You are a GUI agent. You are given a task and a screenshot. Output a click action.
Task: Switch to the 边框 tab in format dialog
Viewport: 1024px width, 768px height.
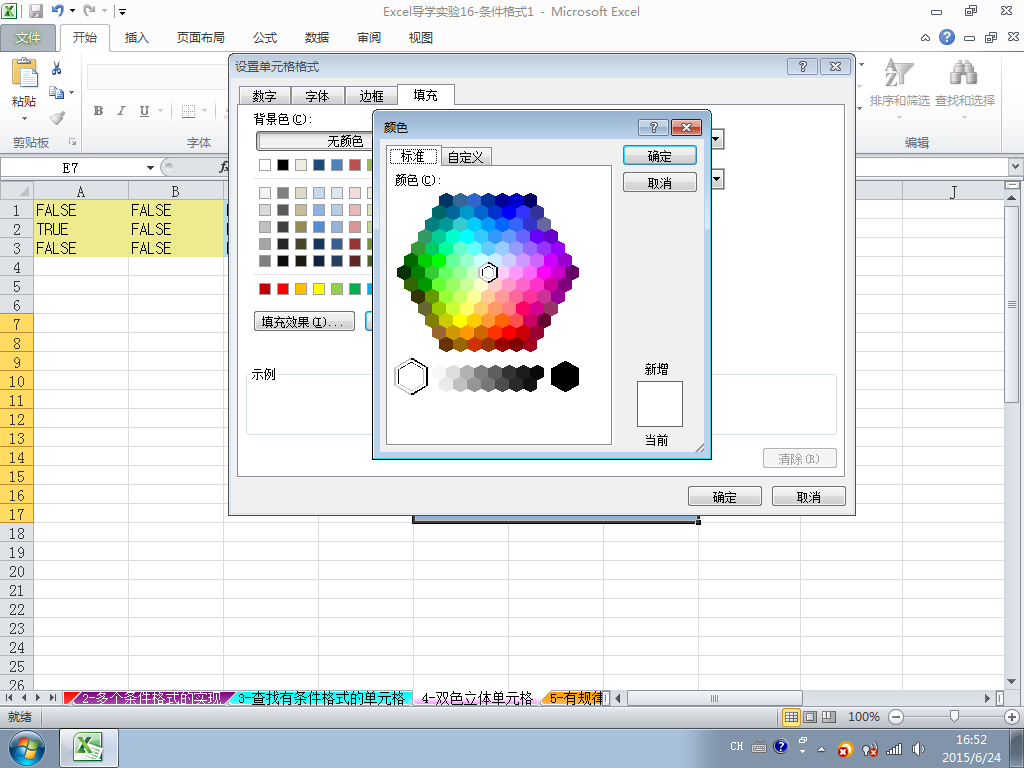coord(371,96)
